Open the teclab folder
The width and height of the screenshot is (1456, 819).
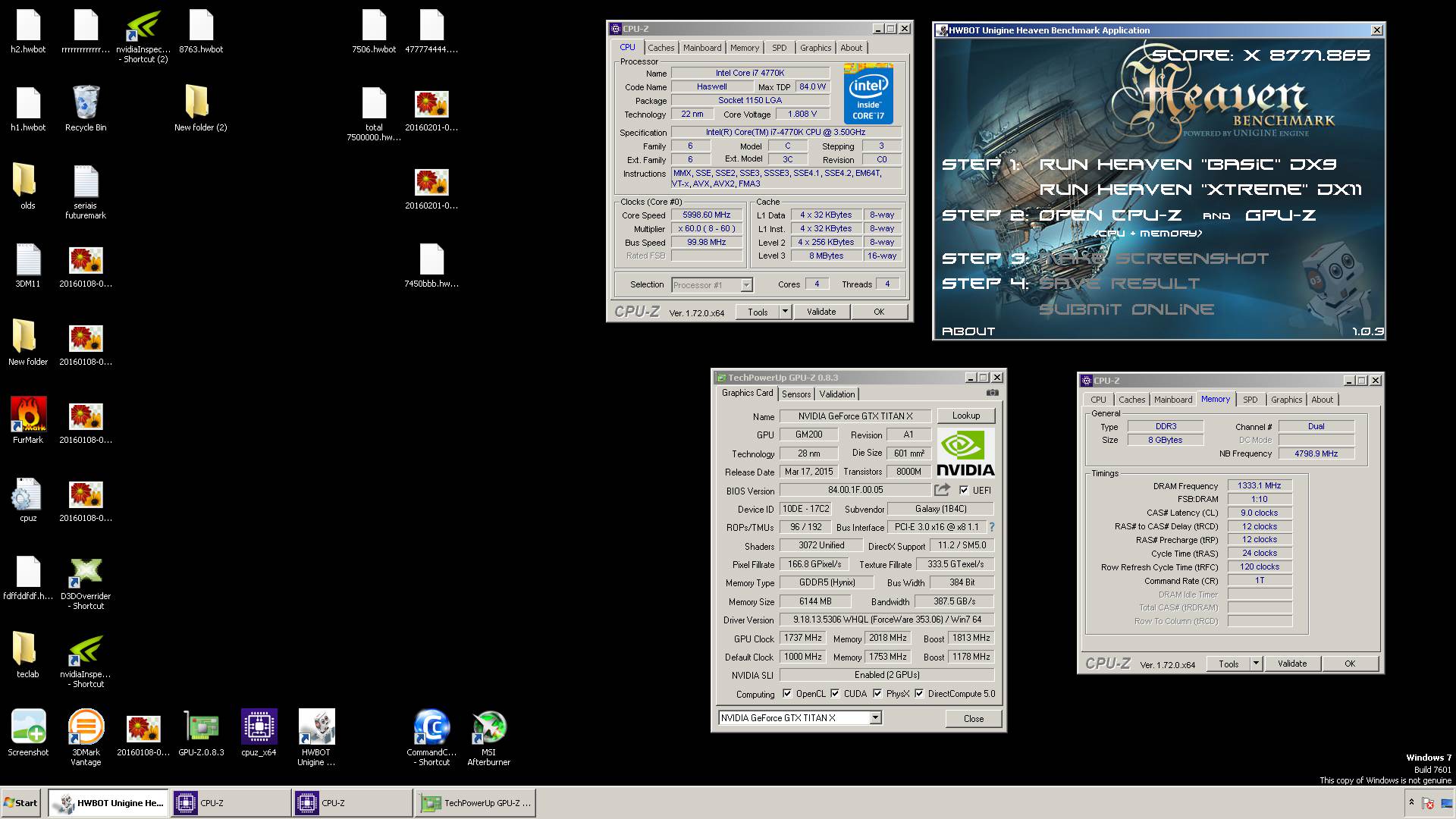[x=28, y=654]
